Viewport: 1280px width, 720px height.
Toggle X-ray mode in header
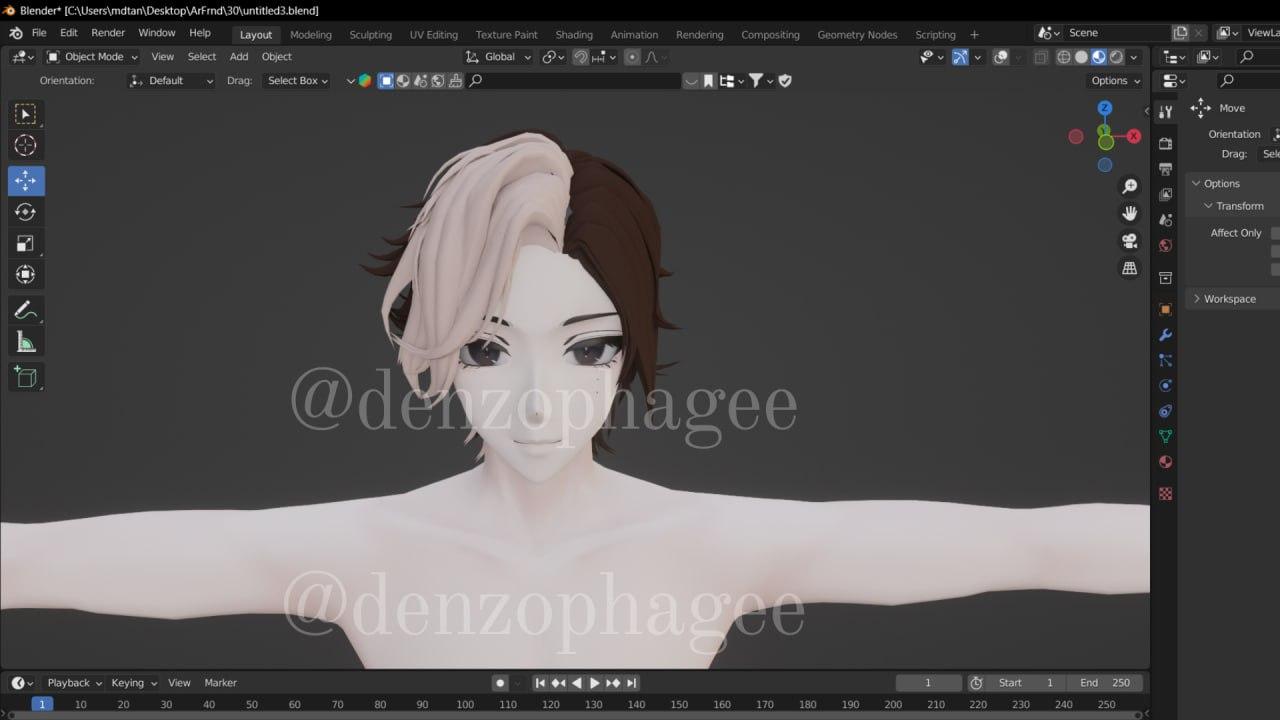tap(1041, 57)
